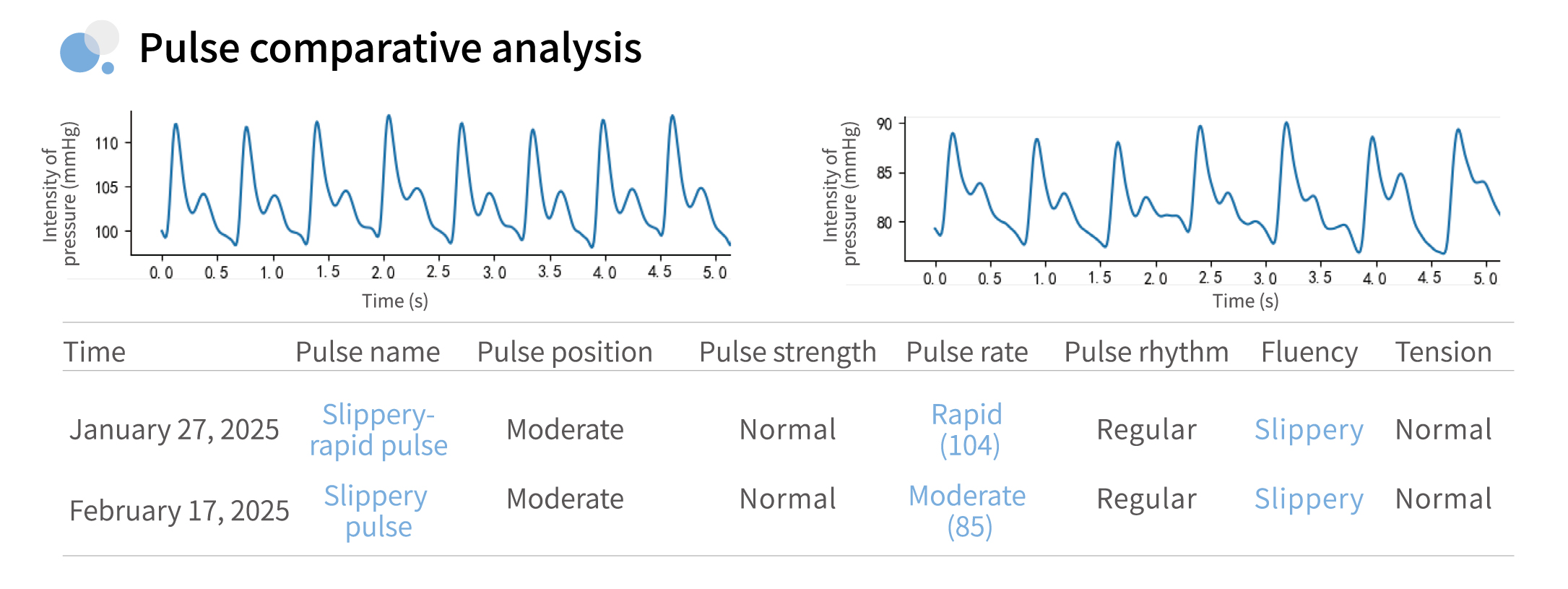Click the Pulse rate column header

click(967, 352)
